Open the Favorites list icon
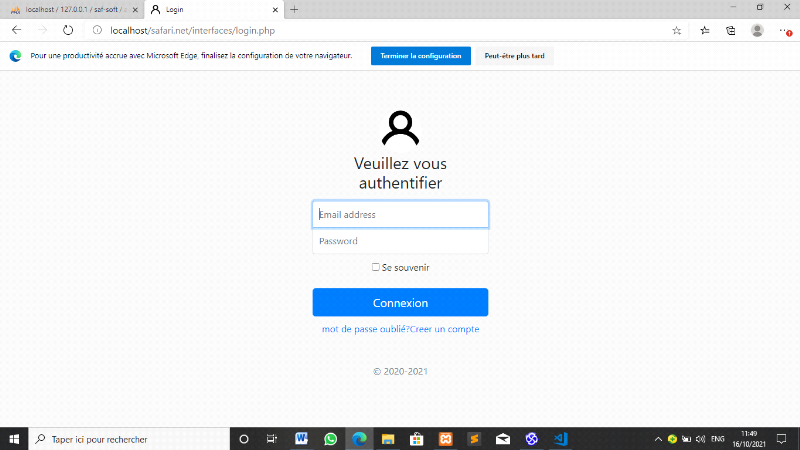 (705, 31)
